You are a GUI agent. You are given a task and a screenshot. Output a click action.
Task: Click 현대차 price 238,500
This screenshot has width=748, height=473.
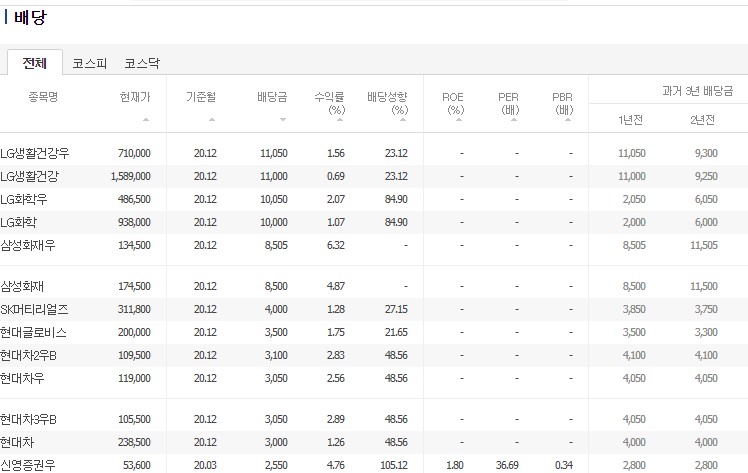coord(135,442)
